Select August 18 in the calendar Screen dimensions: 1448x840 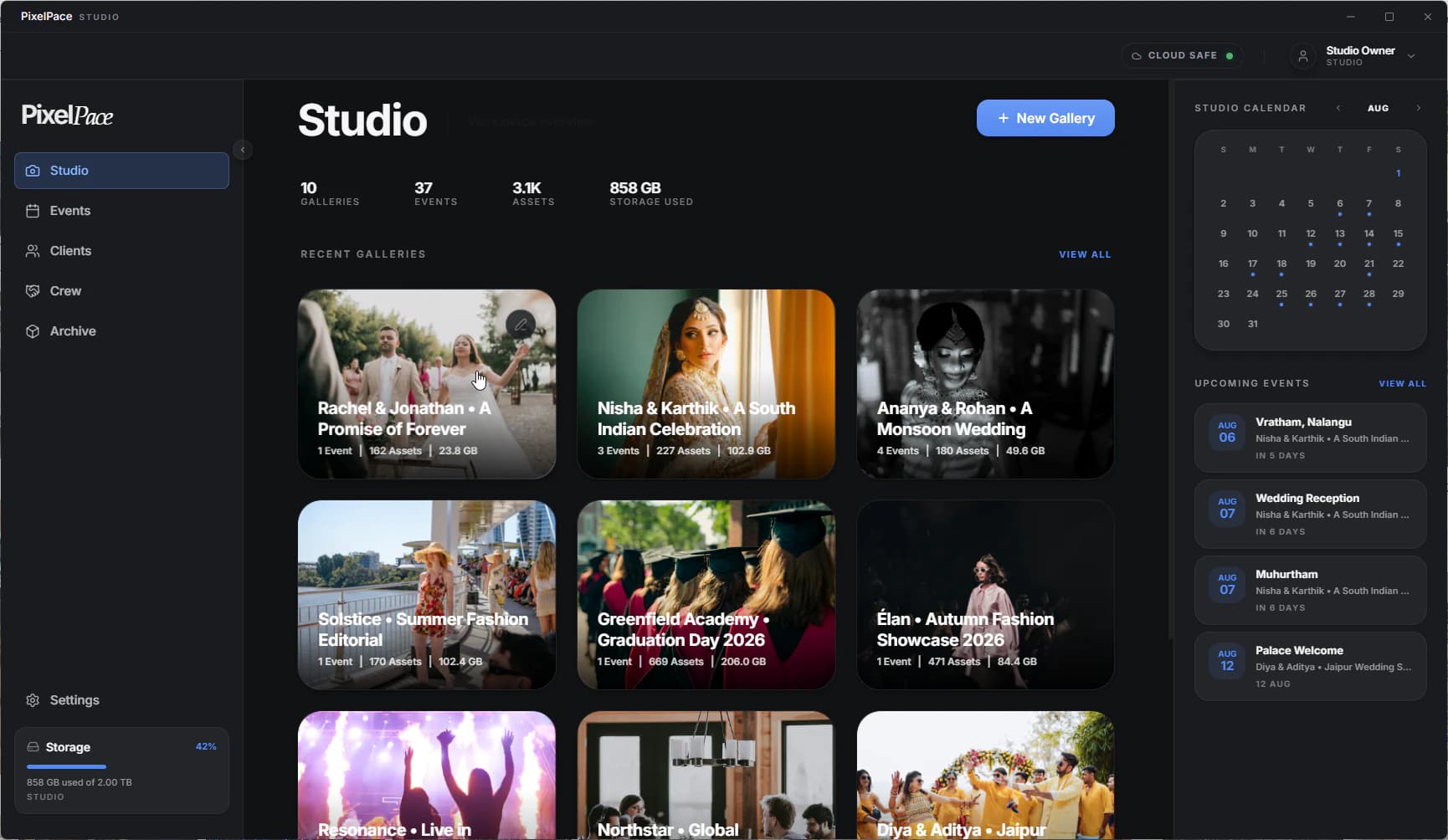tap(1281, 264)
